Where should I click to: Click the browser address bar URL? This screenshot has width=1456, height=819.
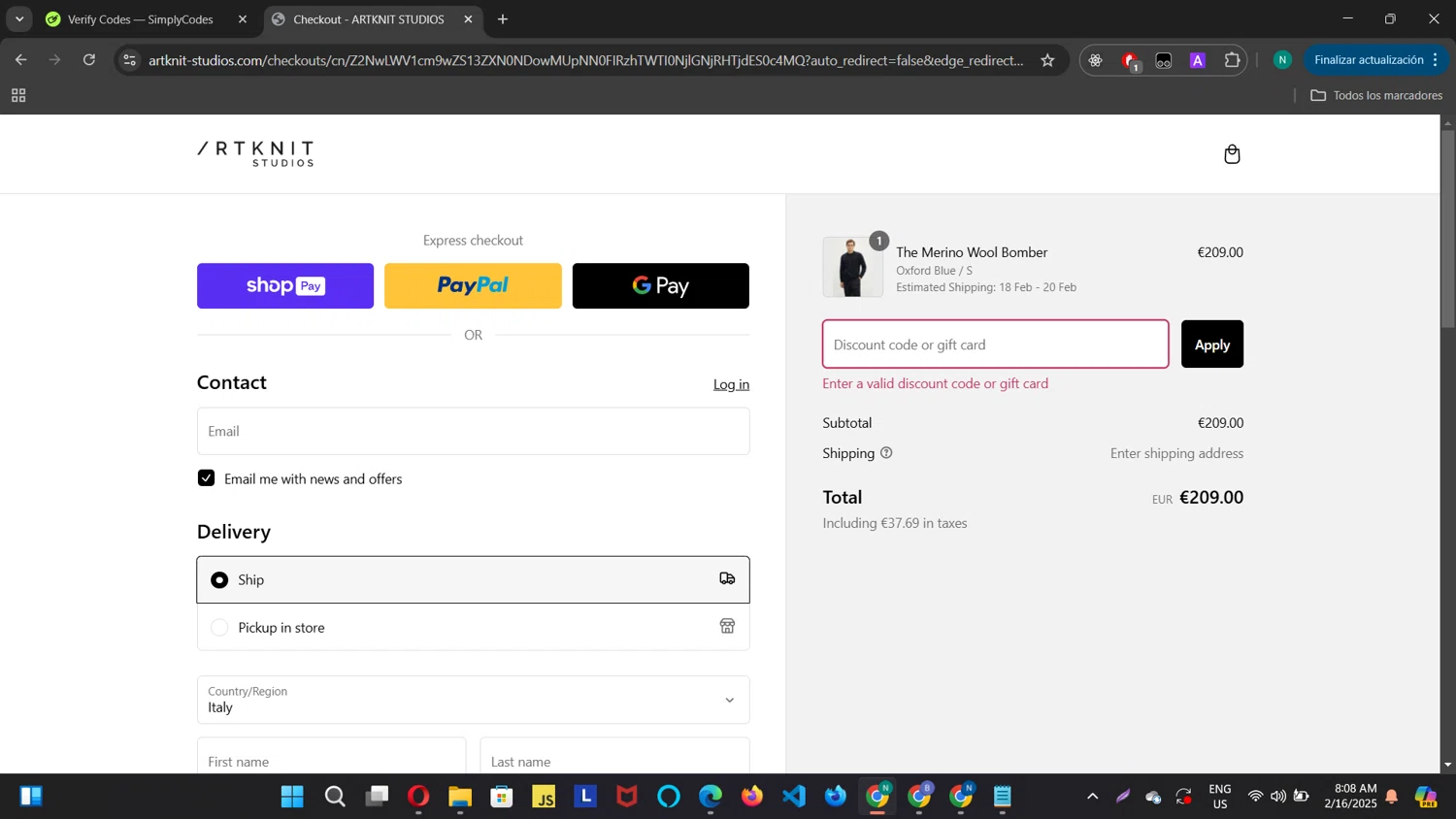click(585, 60)
